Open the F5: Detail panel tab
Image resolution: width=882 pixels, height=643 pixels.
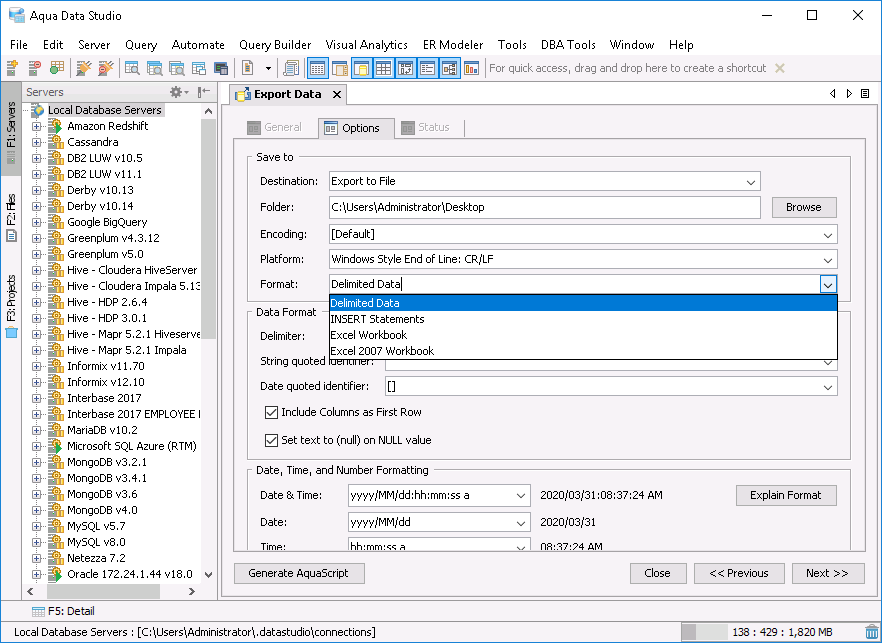point(63,611)
